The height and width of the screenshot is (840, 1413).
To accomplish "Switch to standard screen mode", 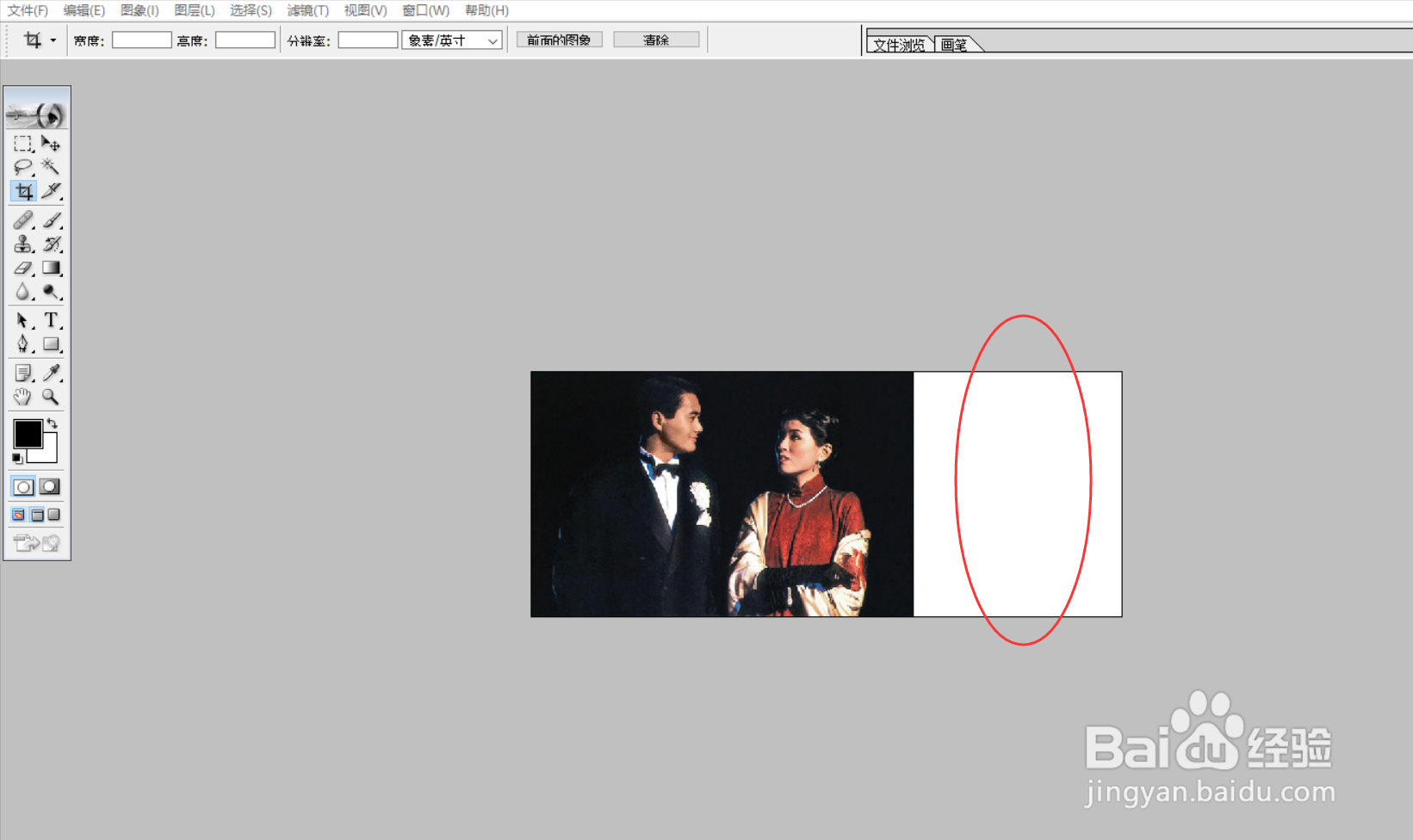I will pyautogui.click(x=18, y=515).
